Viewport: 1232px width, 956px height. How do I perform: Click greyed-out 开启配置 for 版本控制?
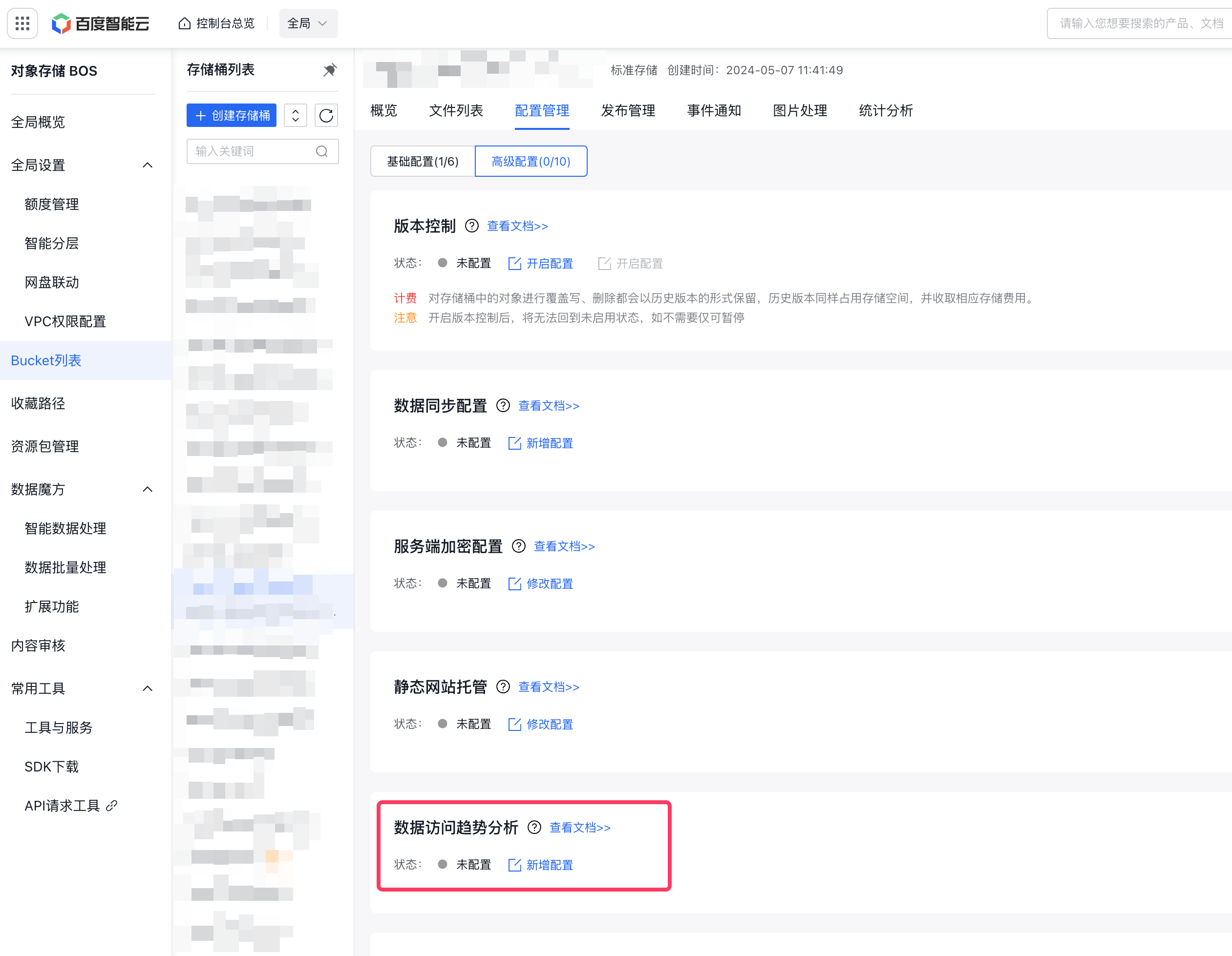(x=630, y=263)
